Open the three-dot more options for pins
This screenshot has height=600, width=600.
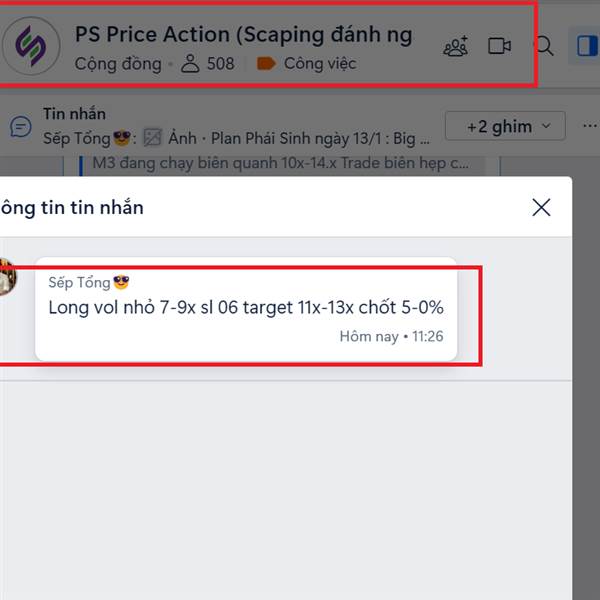click(590, 126)
